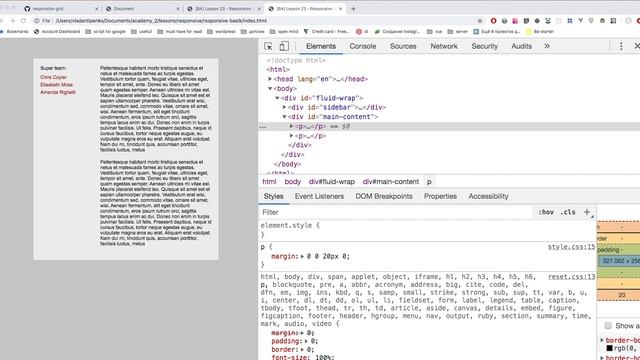Add new style rule with plus icon
The height and width of the screenshot is (360, 640).
[587, 212]
